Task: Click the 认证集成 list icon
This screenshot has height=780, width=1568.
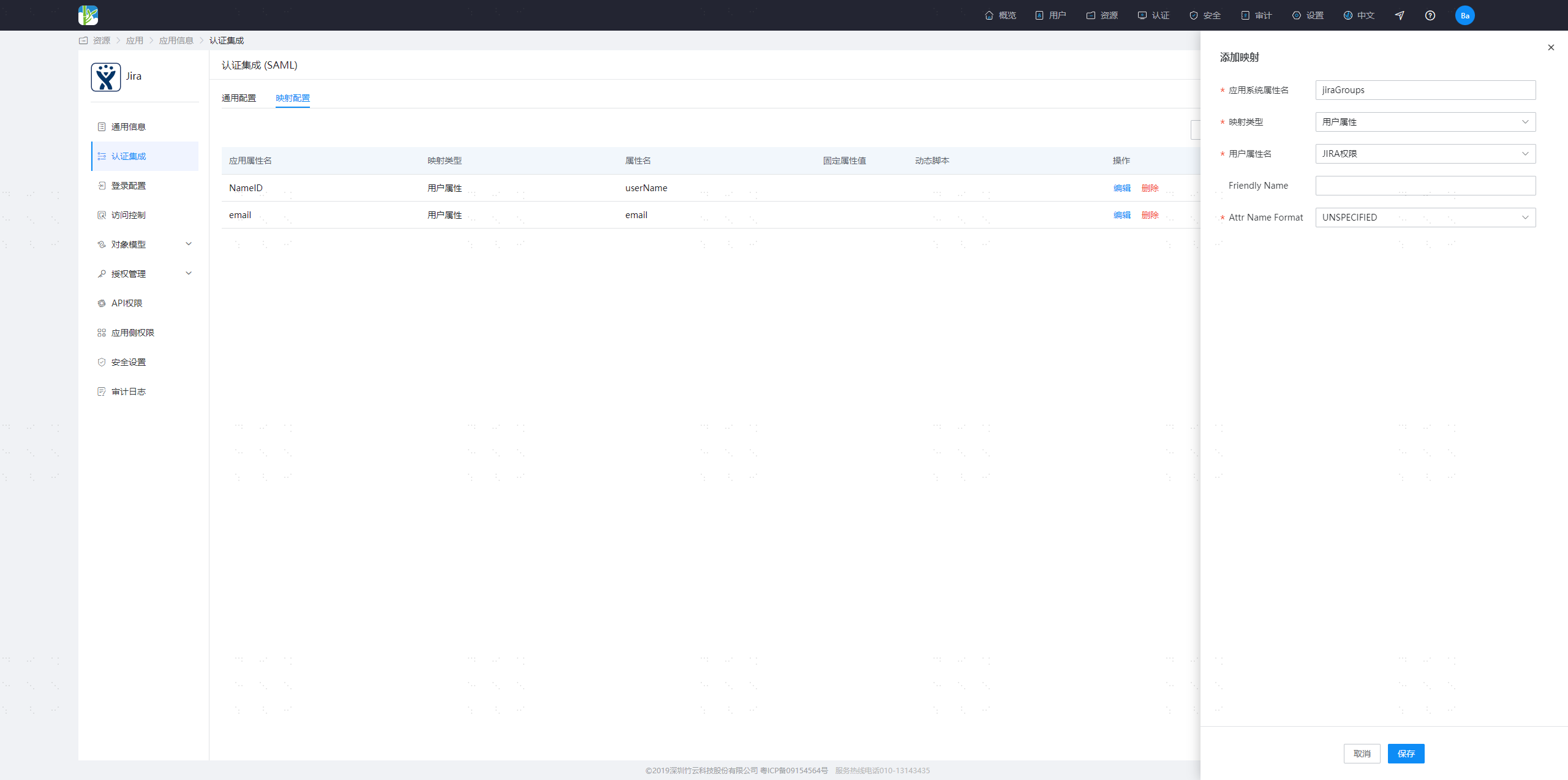Action: [x=102, y=156]
